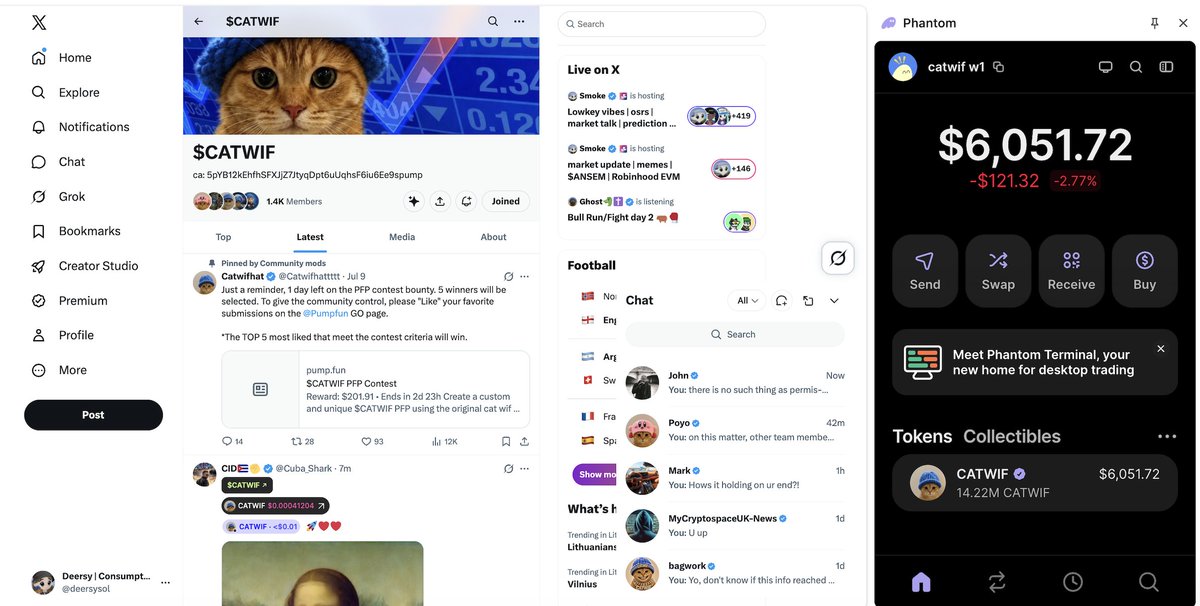Screen dimensions: 1200x606
Task: Open more options on the Cuba_Shark post
Action: (x=525, y=468)
